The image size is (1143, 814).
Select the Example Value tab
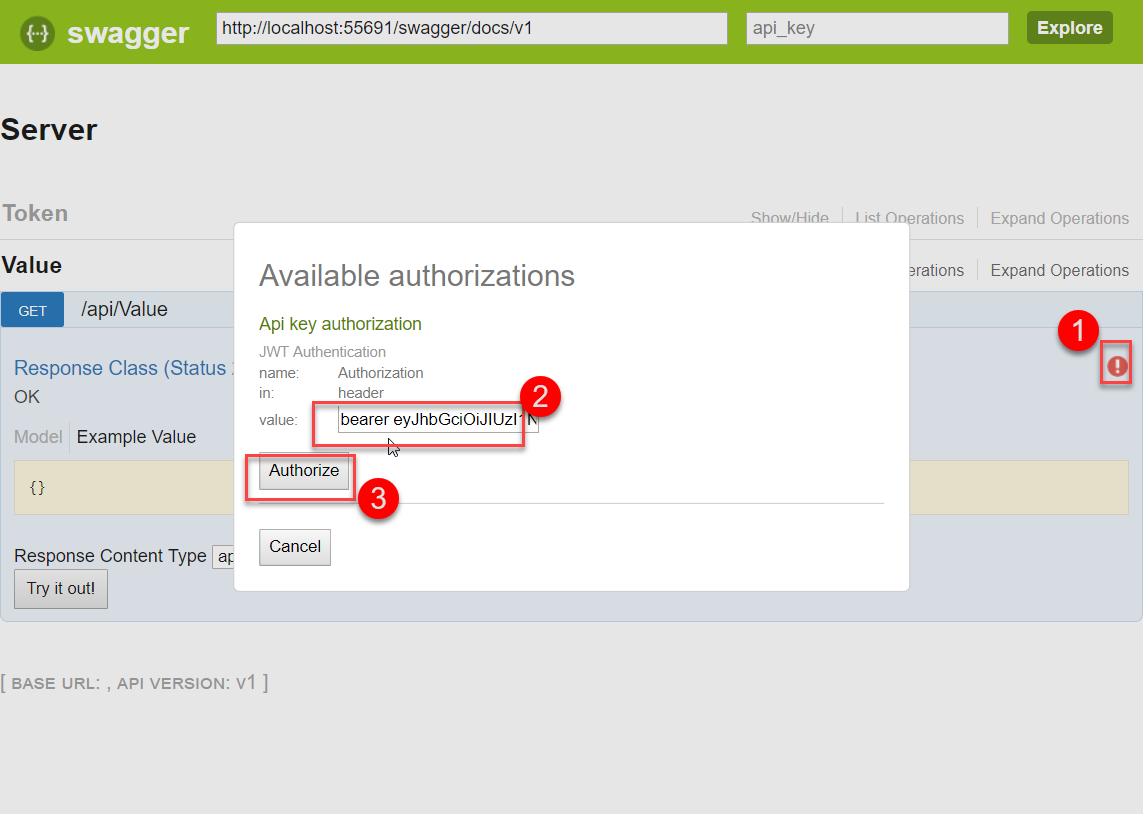point(136,437)
